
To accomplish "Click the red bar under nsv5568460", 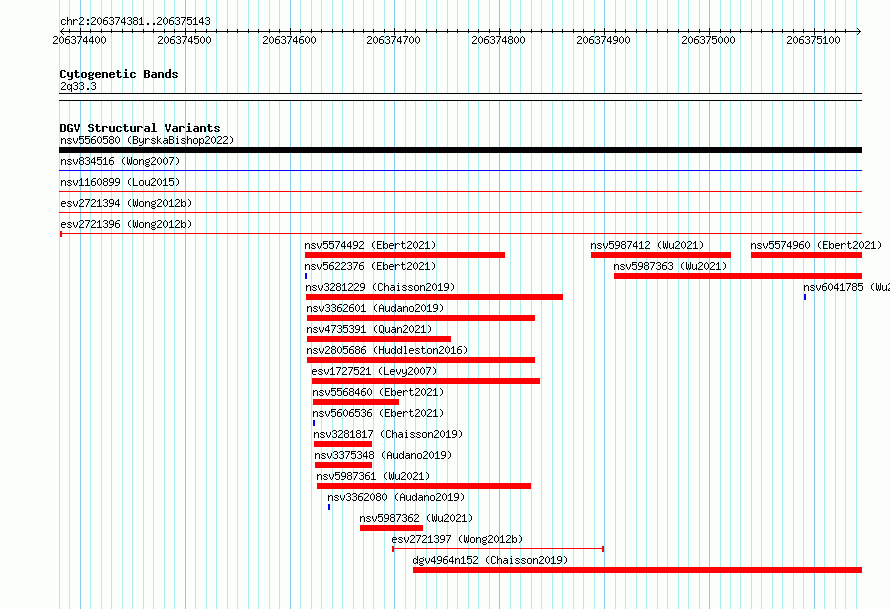I will [356, 402].
